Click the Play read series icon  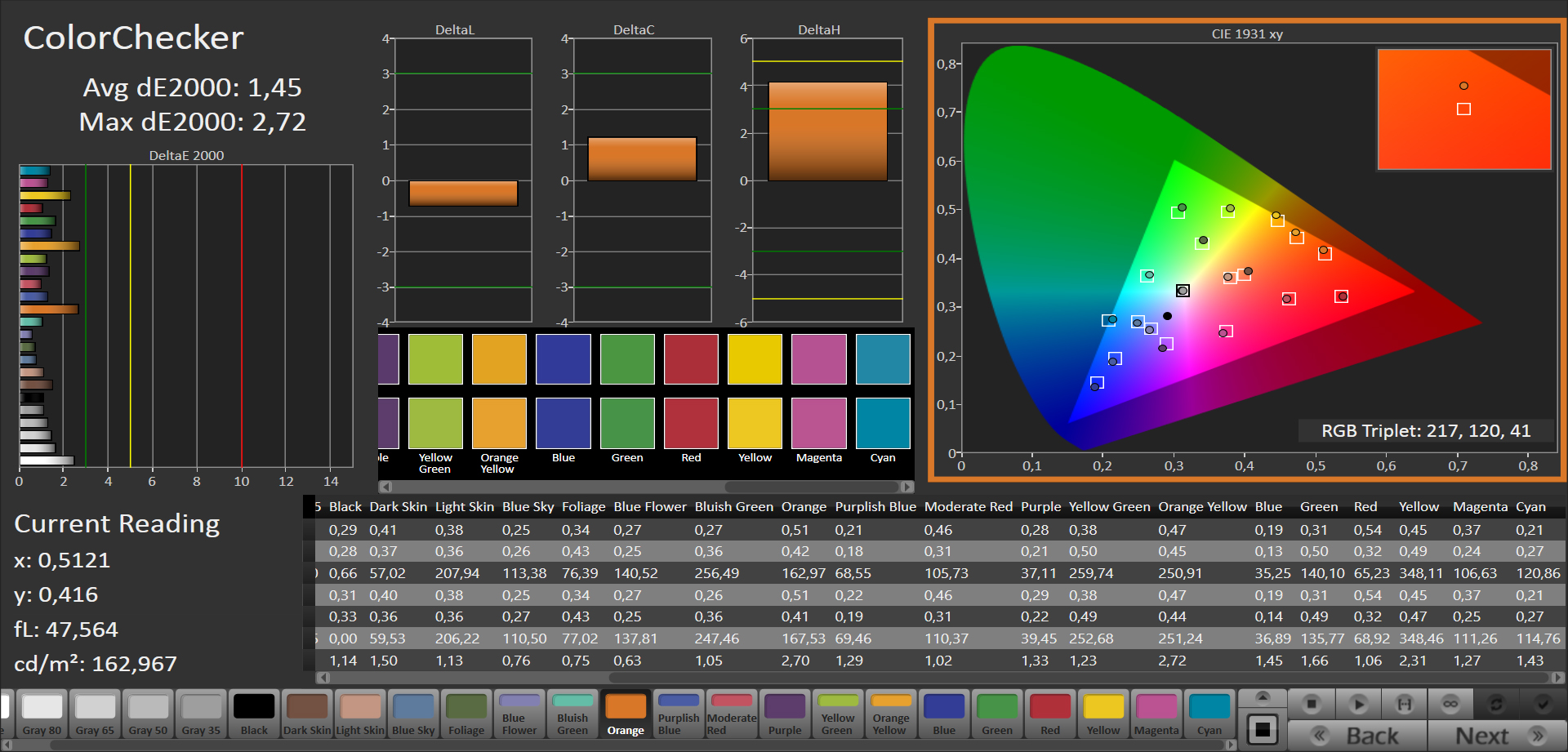tap(1358, 704)
